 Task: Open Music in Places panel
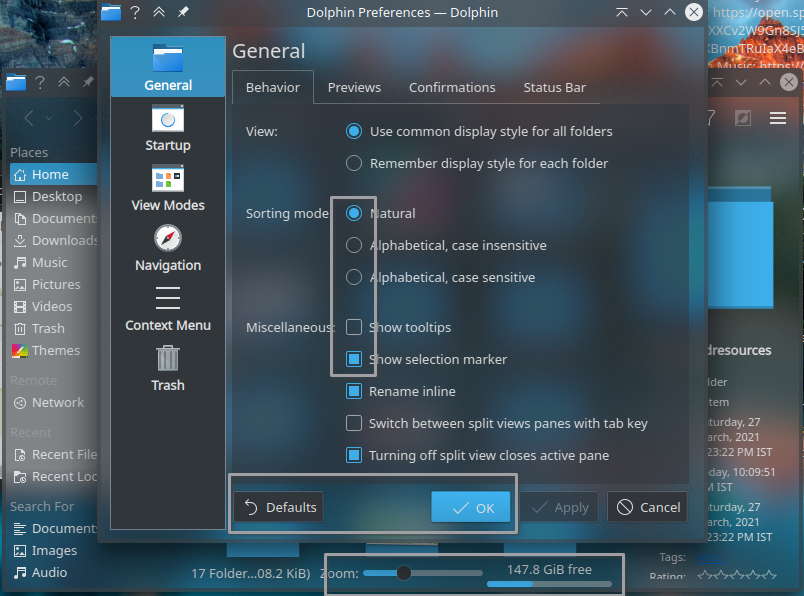[53, 263]
